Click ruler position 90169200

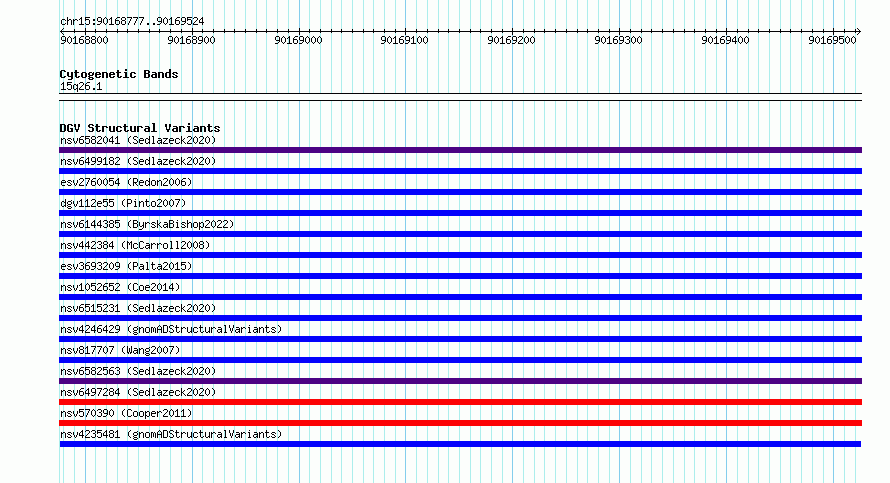[x=511, y=40]
